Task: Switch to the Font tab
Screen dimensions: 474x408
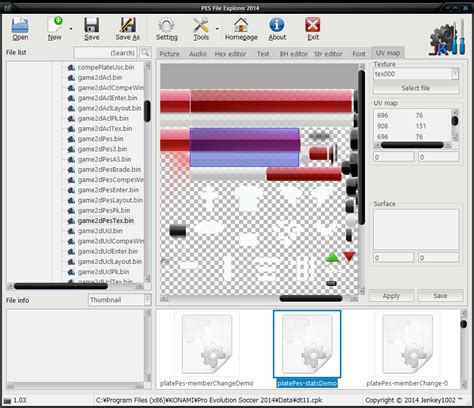Action: pos(359,54)
